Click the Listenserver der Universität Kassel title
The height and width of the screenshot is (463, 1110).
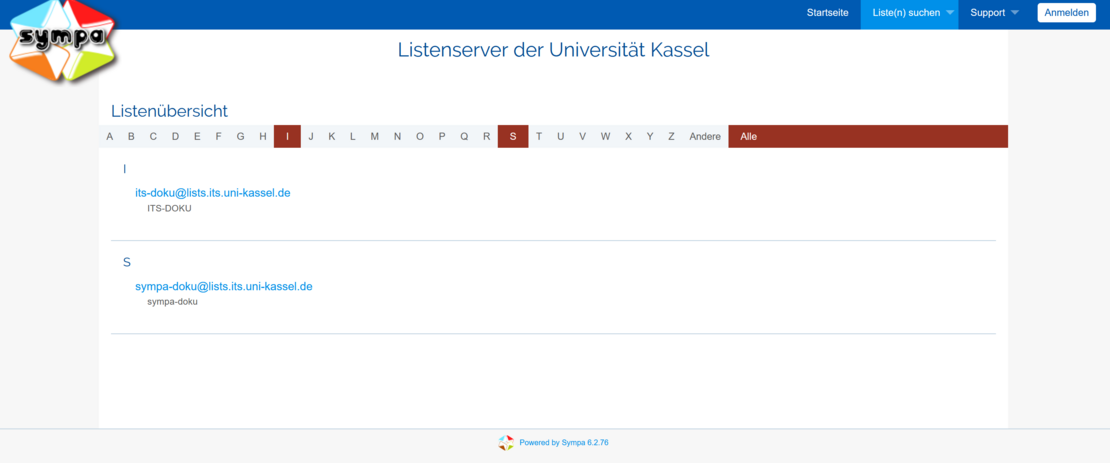553,50
